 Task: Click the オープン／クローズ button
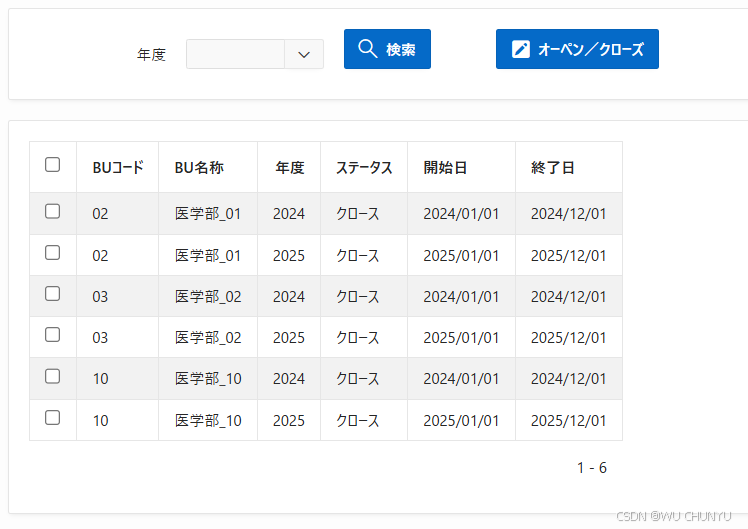577,49
